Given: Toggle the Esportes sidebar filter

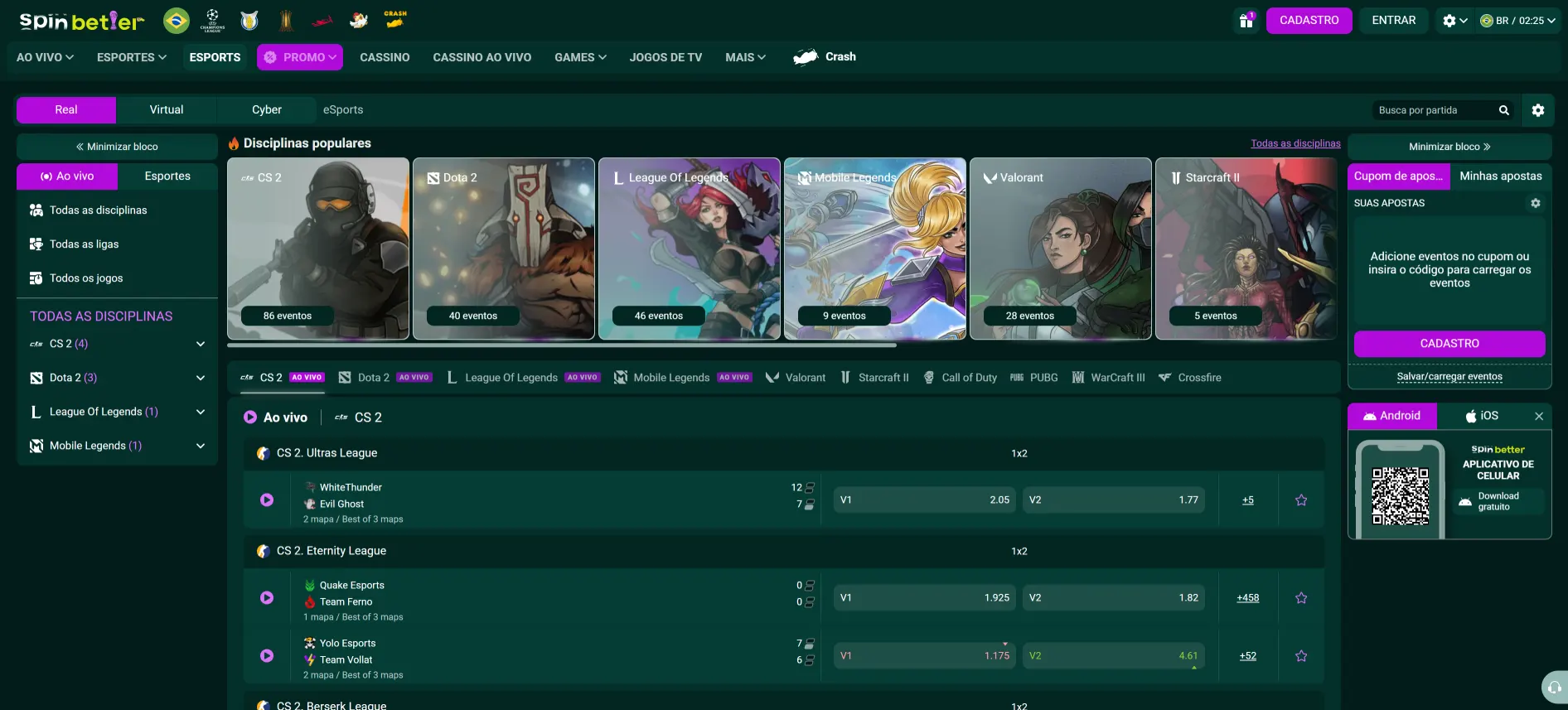Looking at the screenshot, I should tap(167, 176).
